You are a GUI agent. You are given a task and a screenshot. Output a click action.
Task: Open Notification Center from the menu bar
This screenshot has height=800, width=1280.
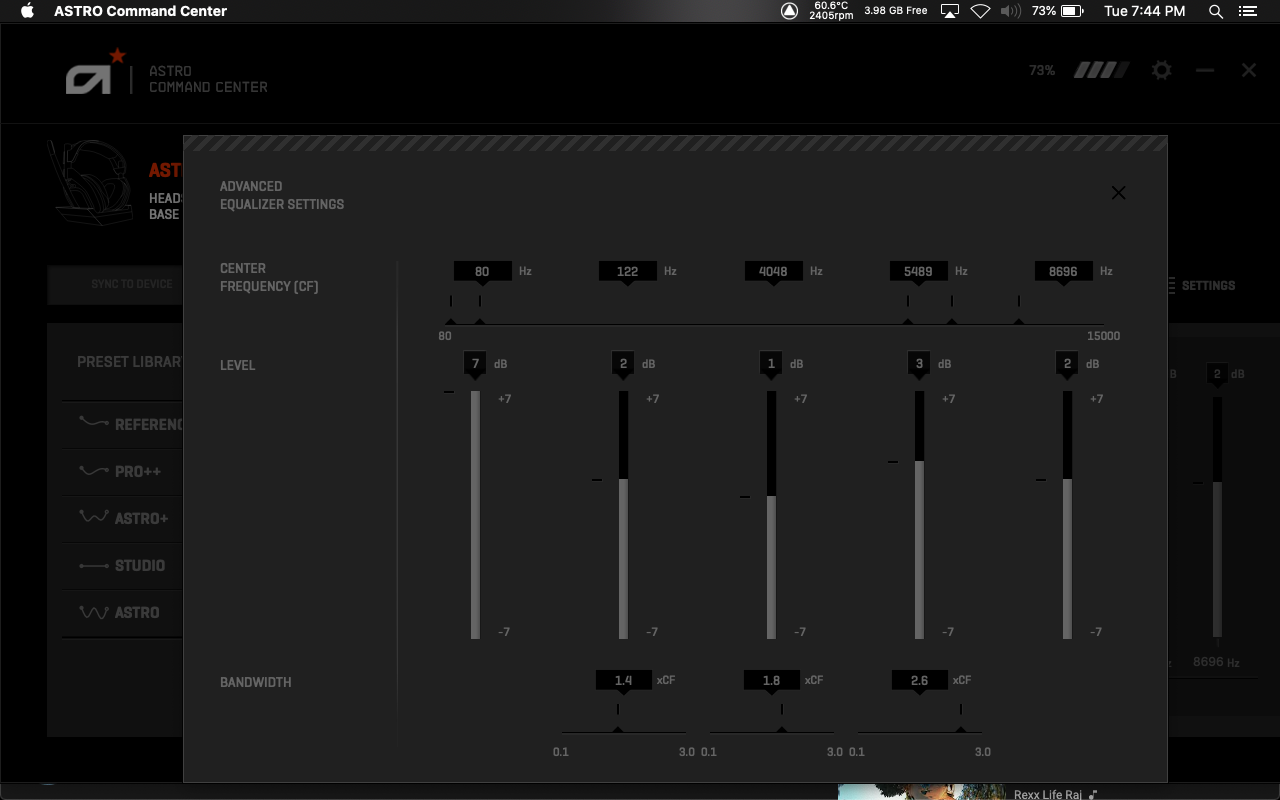1247,11
